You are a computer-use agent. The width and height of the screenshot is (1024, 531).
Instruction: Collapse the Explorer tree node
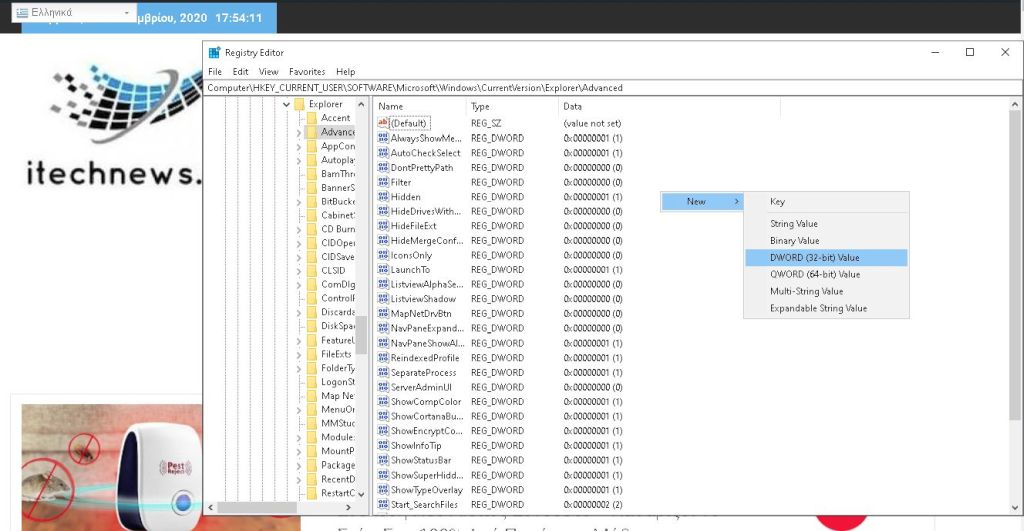point(286,105)
